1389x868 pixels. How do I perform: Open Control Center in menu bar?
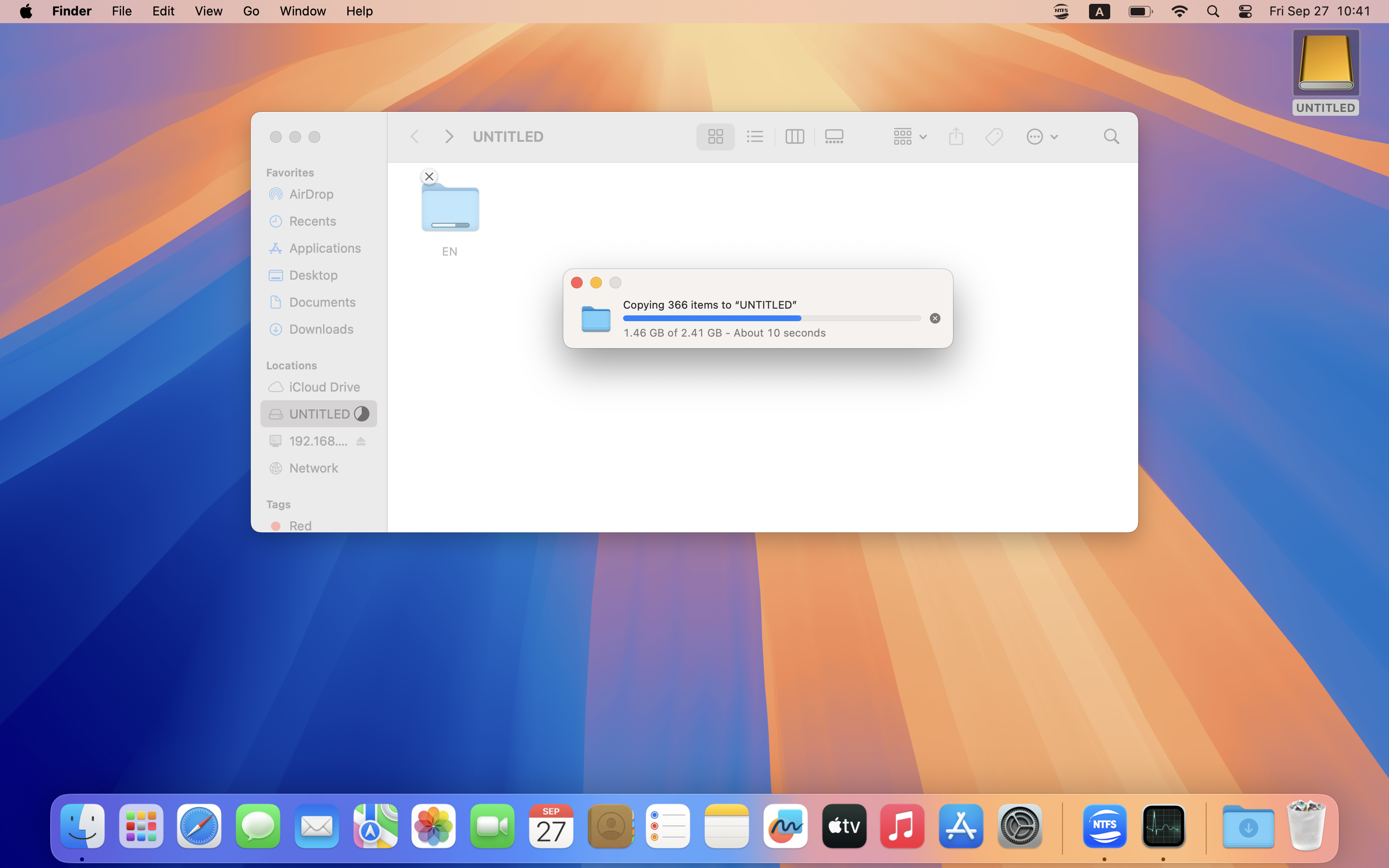[x=1245, y=12]
